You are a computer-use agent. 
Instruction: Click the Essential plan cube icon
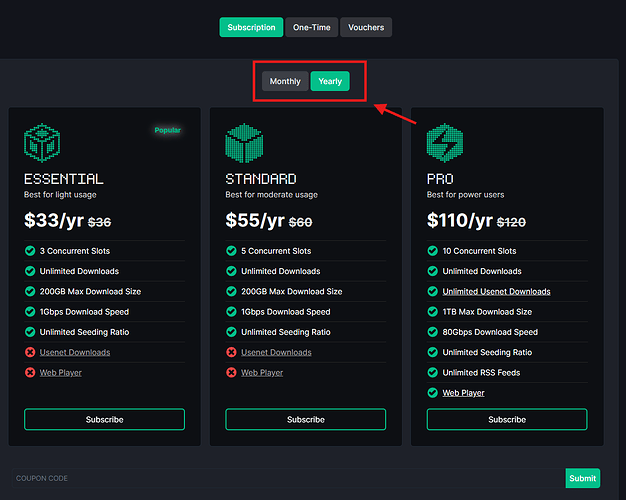click(x=42, y=143)
